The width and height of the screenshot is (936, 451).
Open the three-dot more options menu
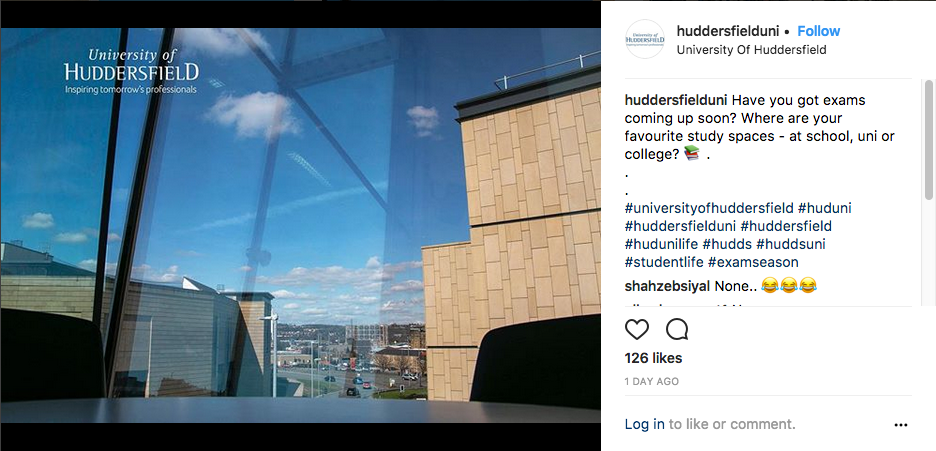[901, 425]
